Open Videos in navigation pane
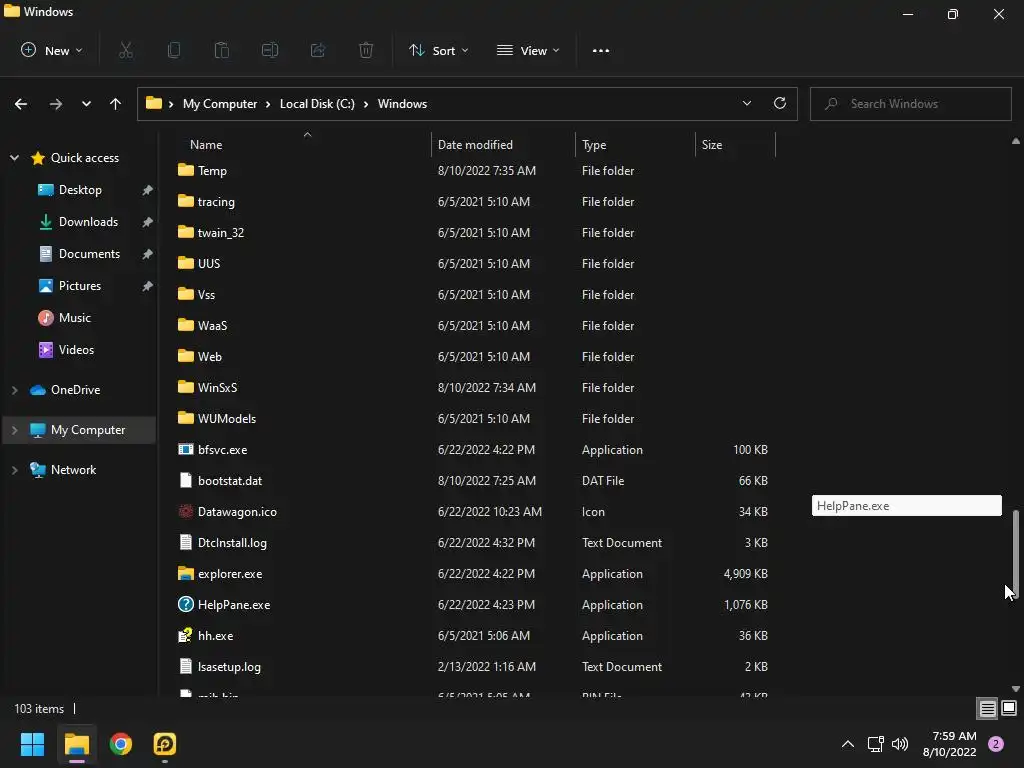 tap(76, 350)
